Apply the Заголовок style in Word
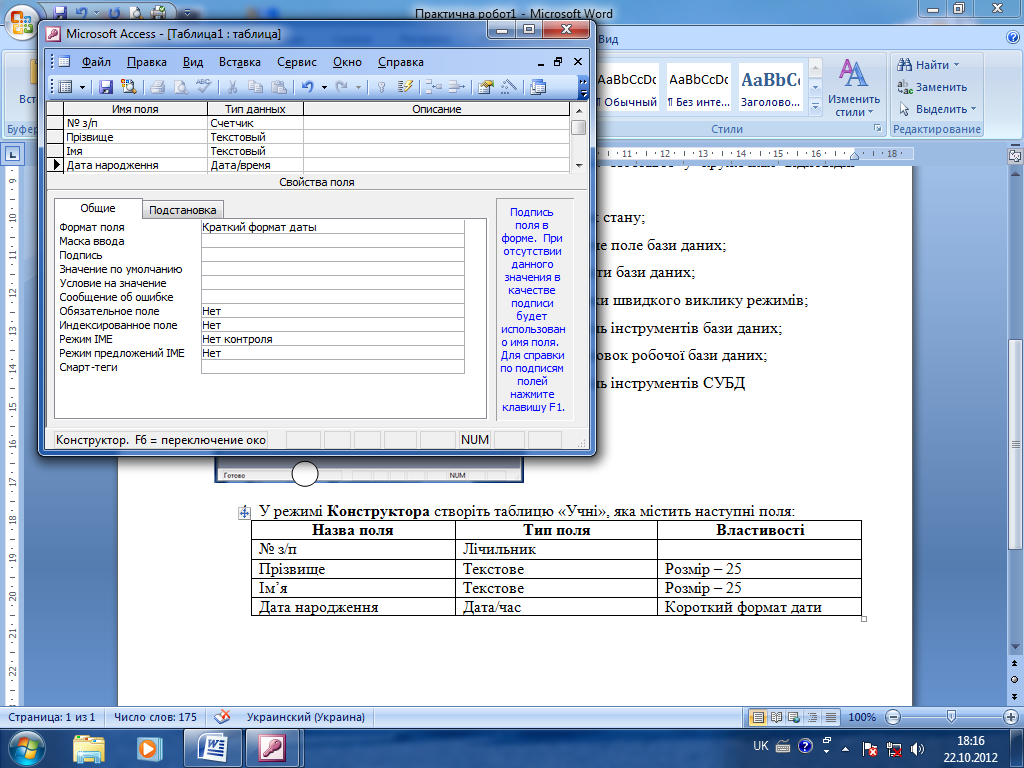Image resolution: width=1024 pixels, height=768 pixels. pos(770,88)
